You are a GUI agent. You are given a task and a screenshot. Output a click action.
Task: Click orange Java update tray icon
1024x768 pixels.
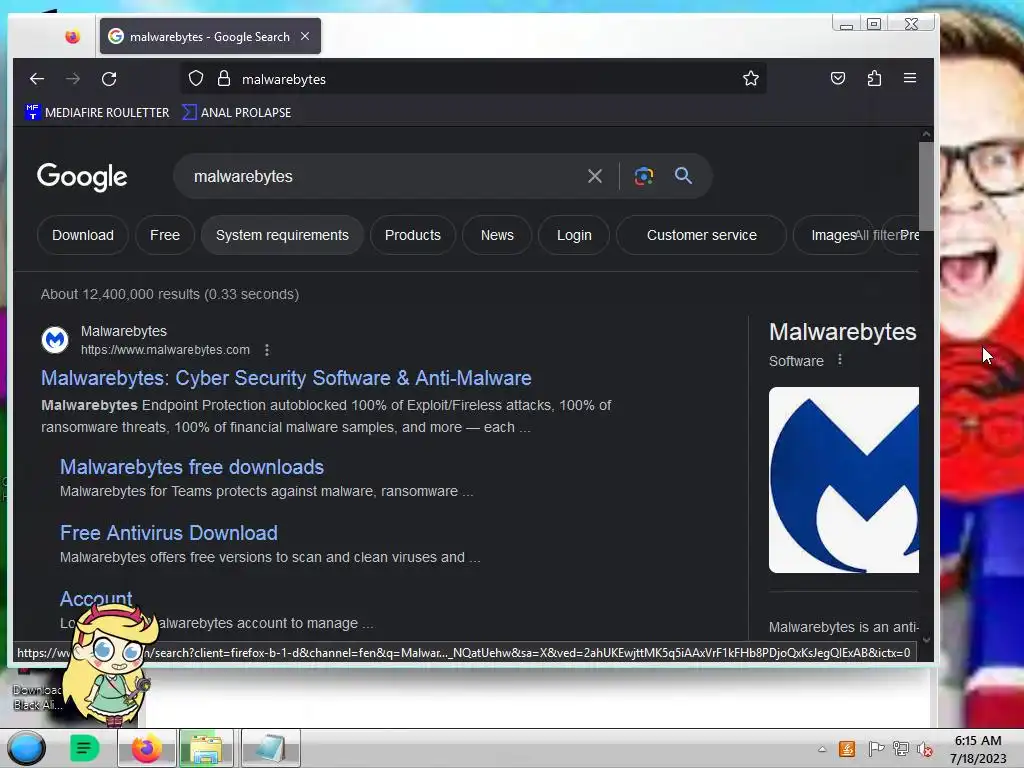coord(847,749)
